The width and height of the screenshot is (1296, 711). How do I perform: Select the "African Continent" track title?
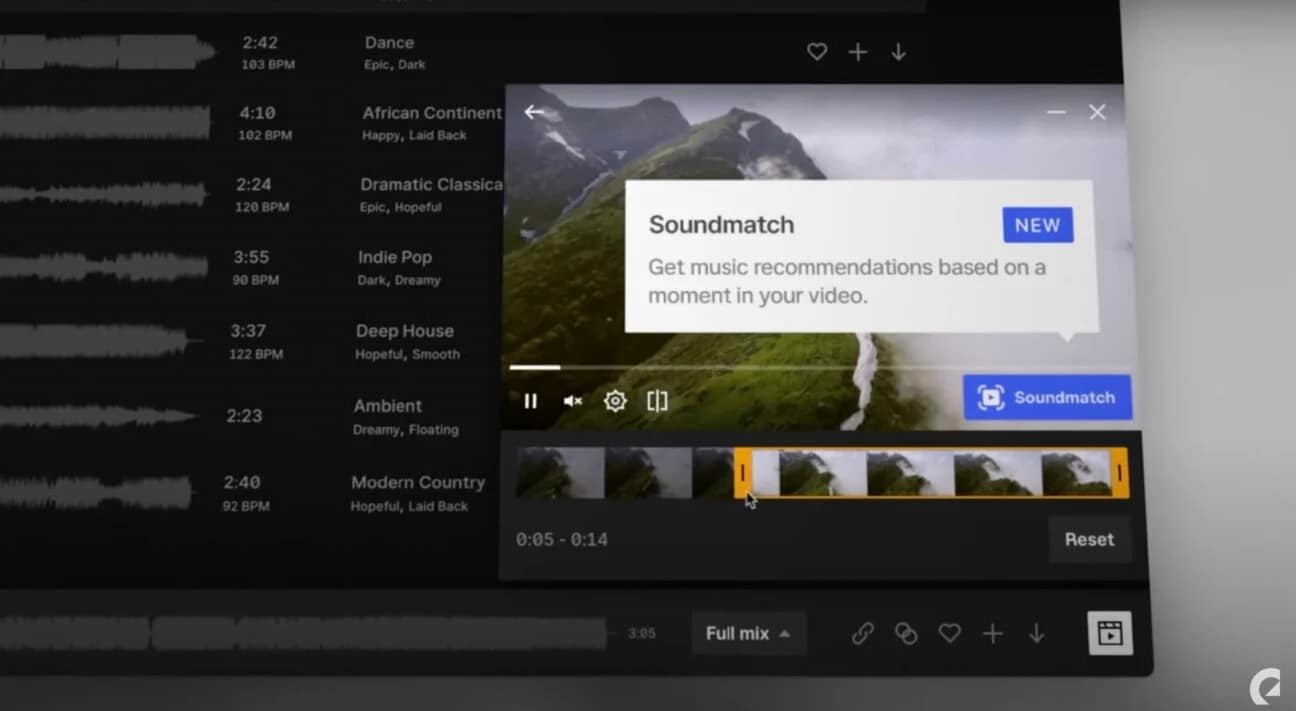click(x=432, y=113)
